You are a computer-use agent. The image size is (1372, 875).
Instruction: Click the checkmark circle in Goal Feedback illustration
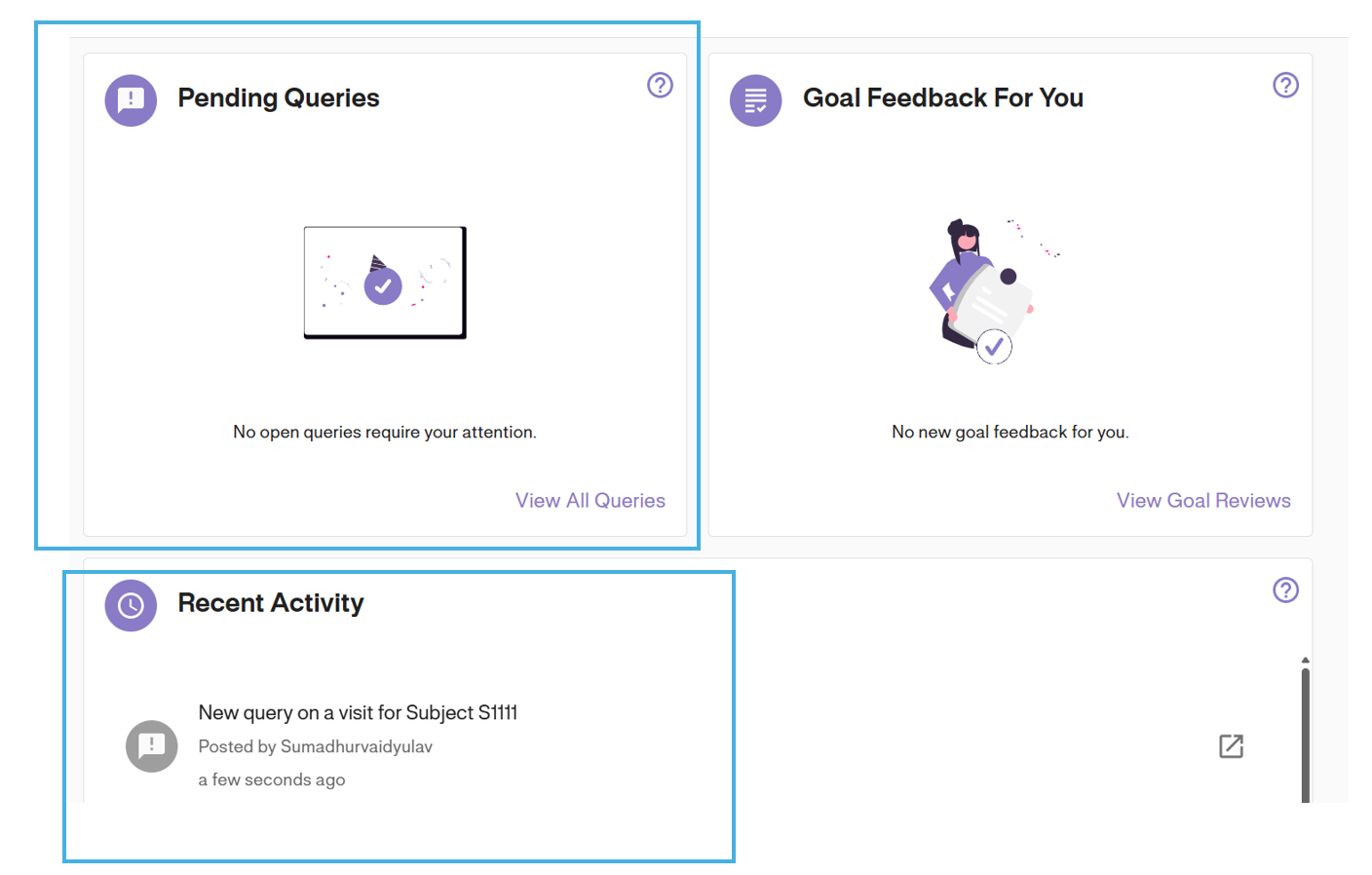pyautogui.click(x=994, y=346)
